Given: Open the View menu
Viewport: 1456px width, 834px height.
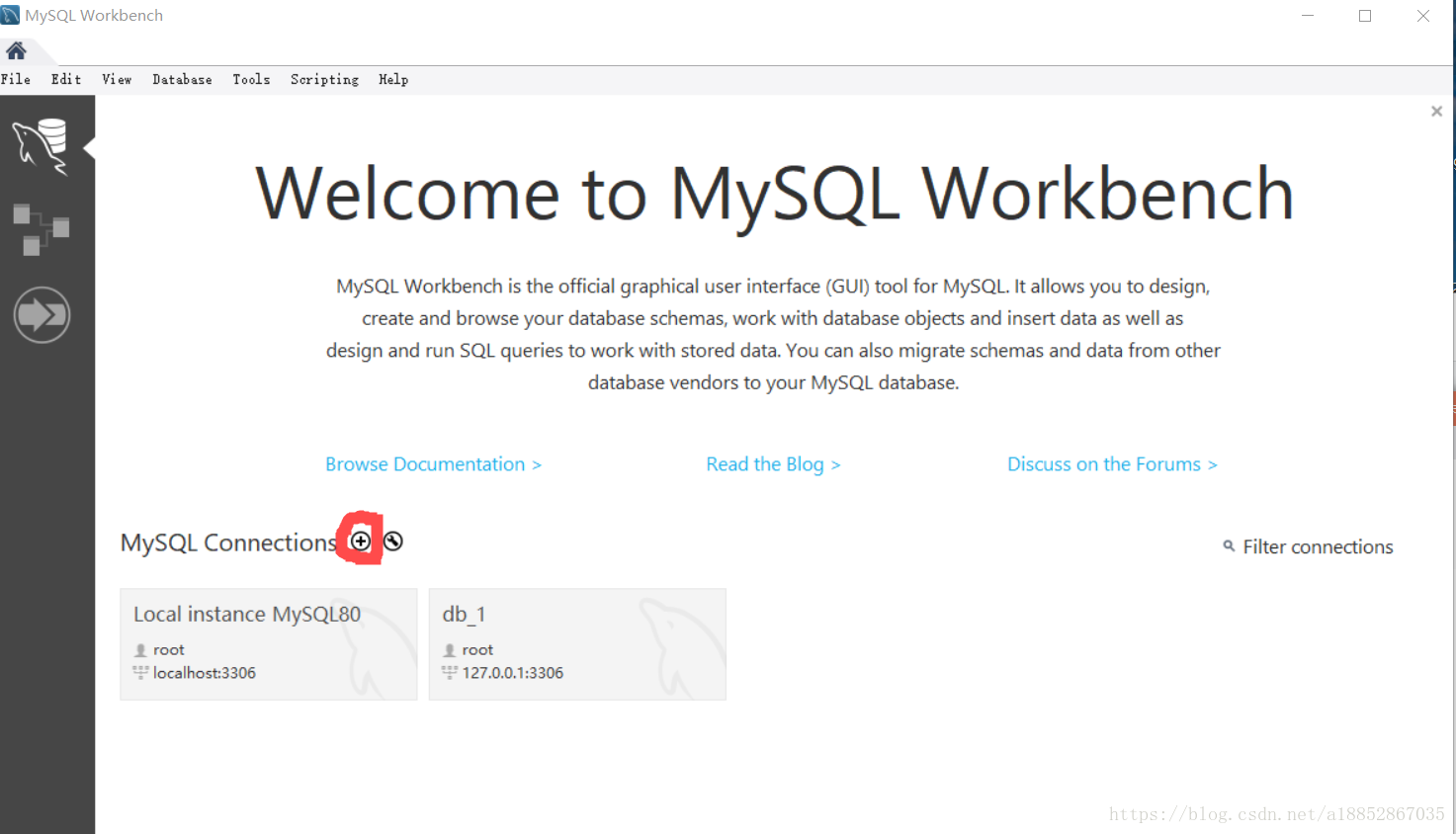Looking at the screenshot, I should 117,79.
